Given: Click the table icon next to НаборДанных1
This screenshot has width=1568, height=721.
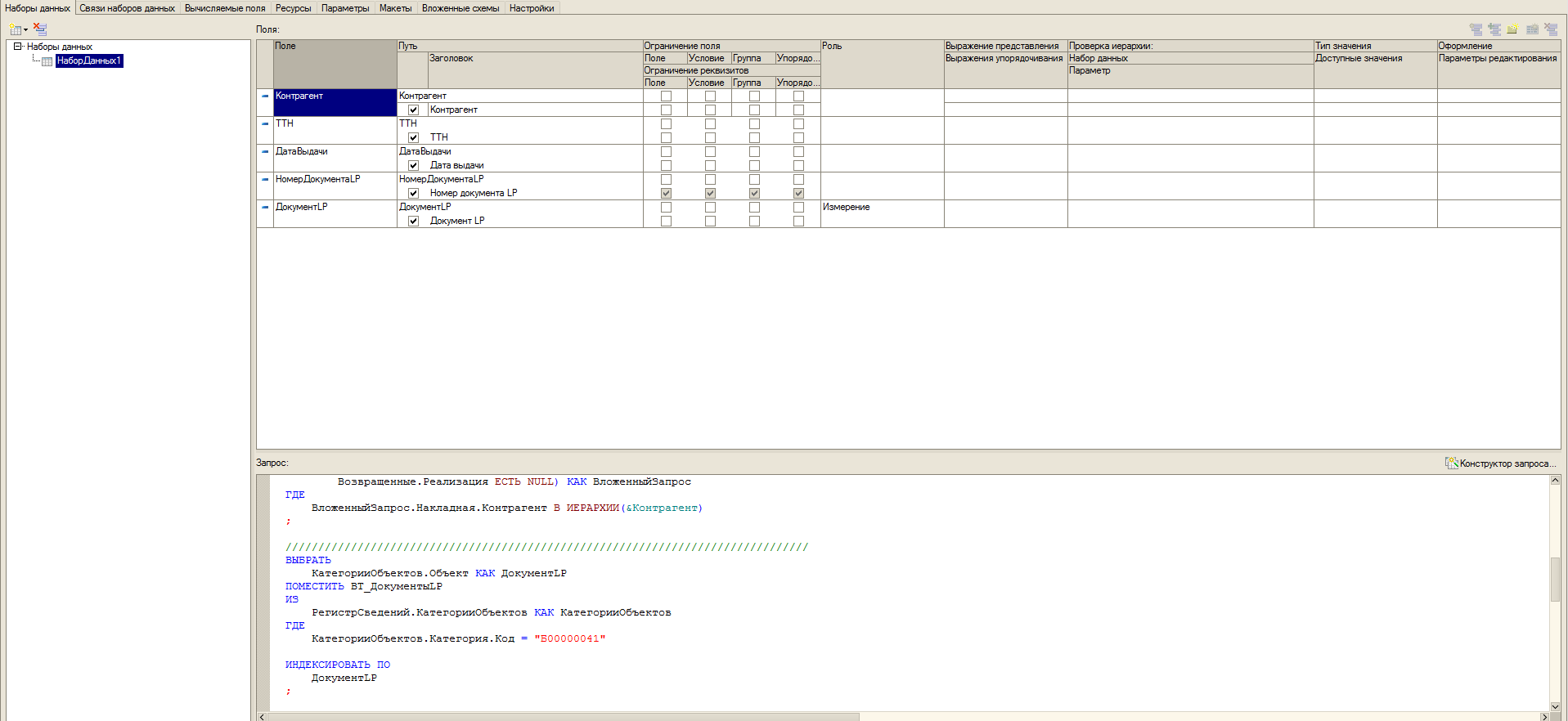Looking at the screenshot, I should pyautogui.click(x=47, y=61).
